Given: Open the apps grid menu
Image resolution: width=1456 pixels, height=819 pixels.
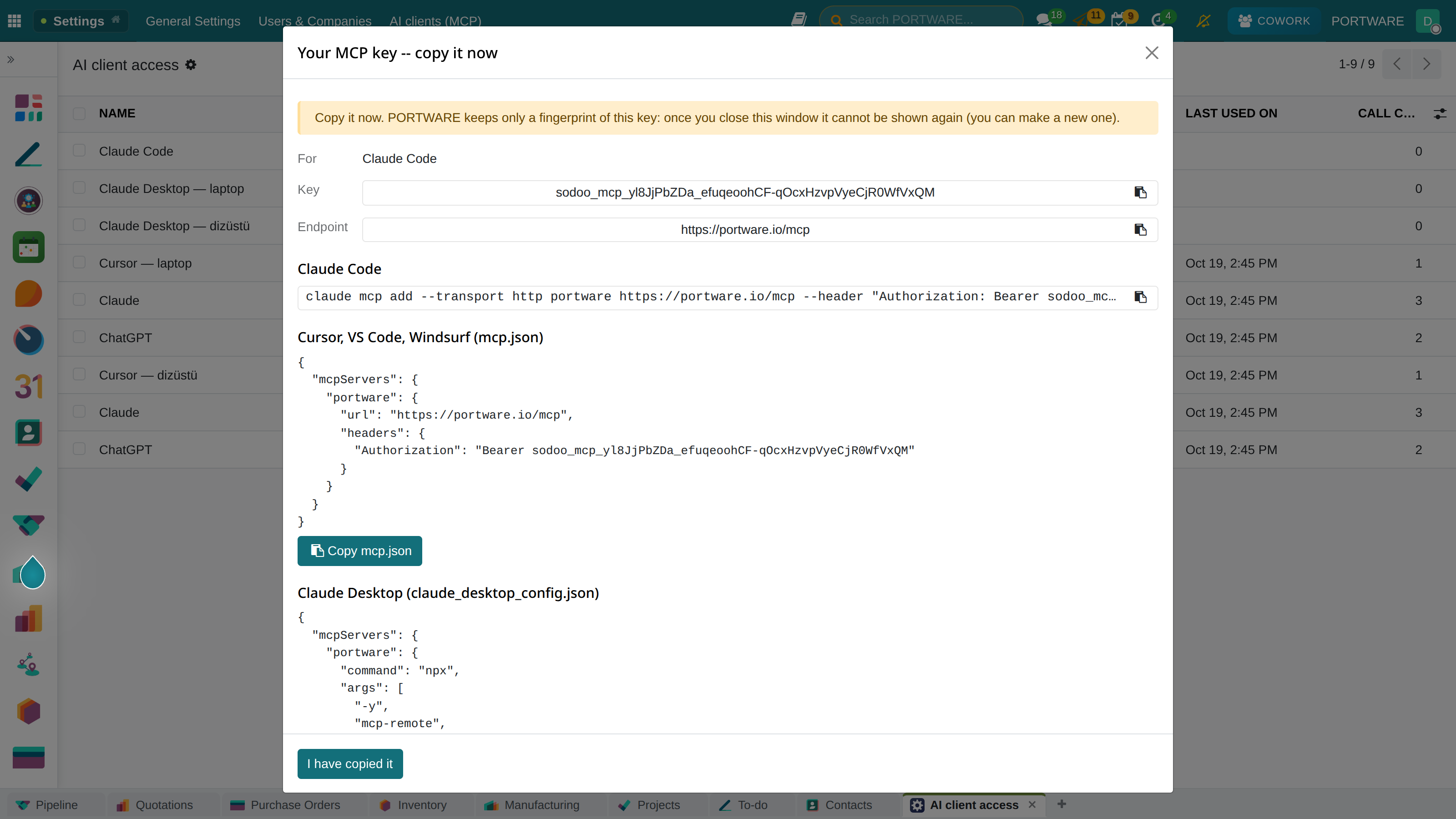Looking at the screenshot, I should pyautogui.click(x=15, y=21).
